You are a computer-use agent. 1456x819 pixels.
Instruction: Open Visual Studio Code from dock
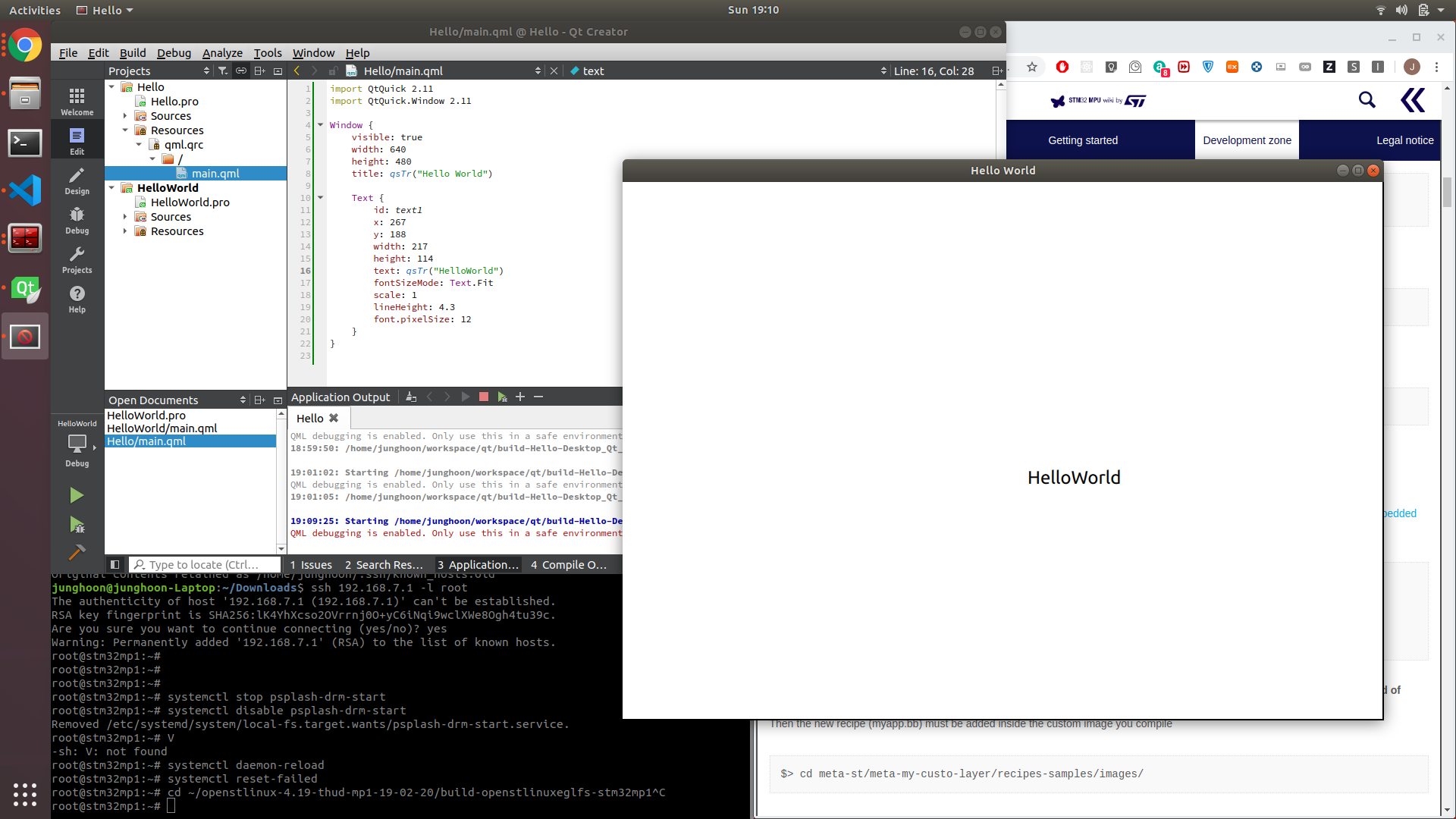(25, 190)
